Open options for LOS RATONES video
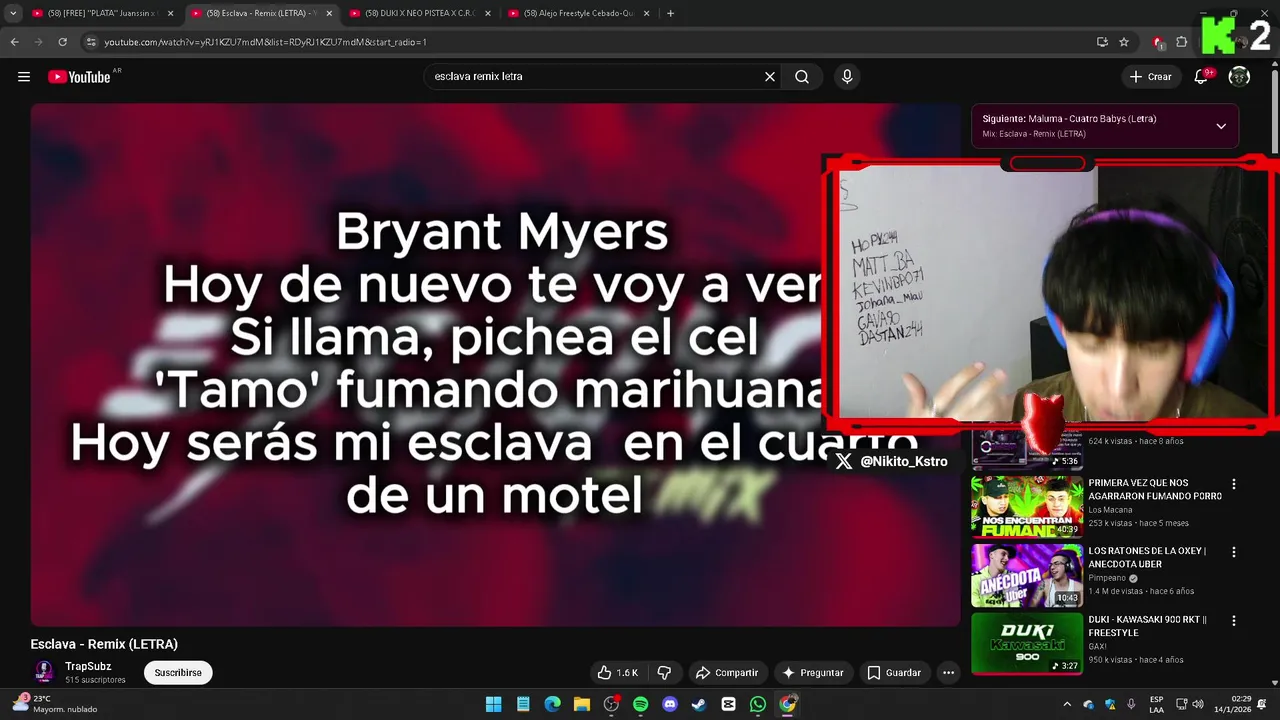Screen dimensions: 1280x720 (1234, 552)
